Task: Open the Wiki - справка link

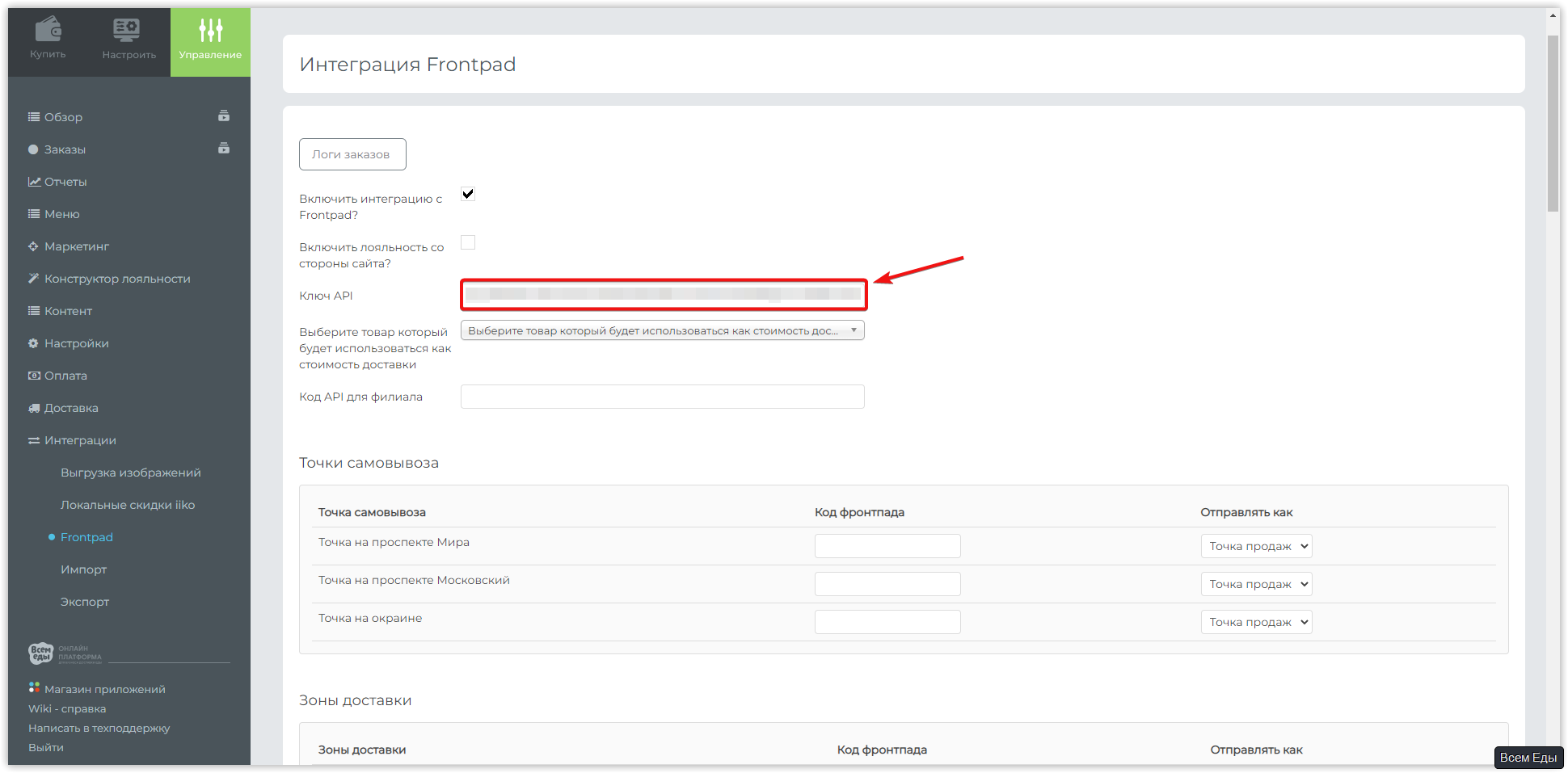Action: [67, 708]
